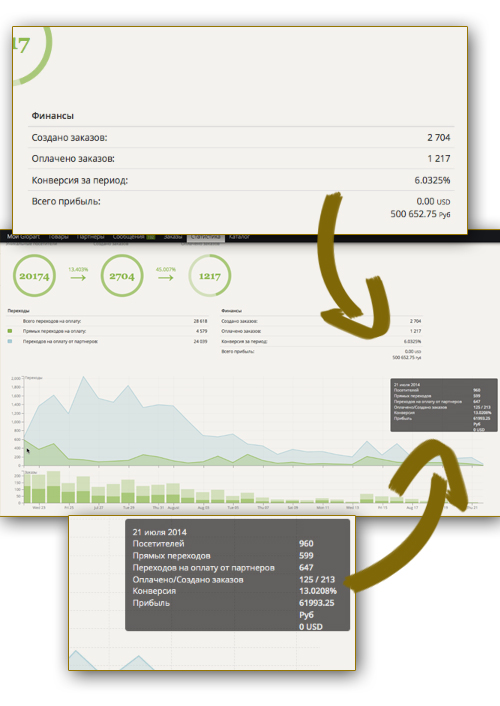
Task: Click the 20174 visitors circle
Action: coord(34,276)
